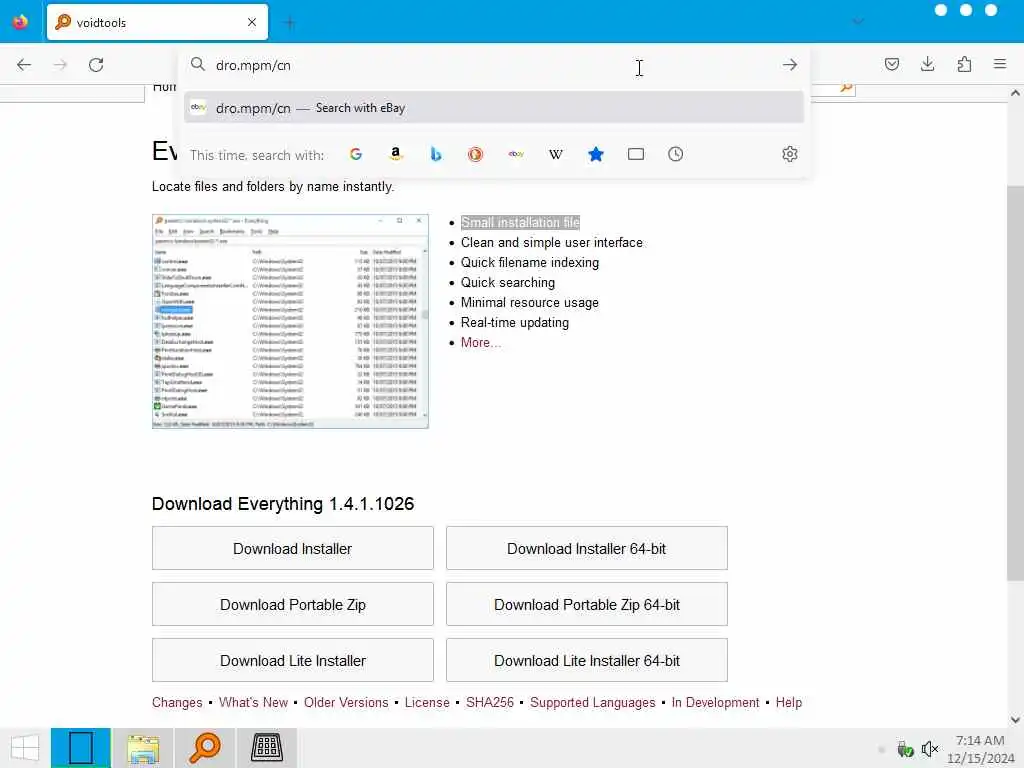Click 'Quick filename indexing' text

[530, 263]
